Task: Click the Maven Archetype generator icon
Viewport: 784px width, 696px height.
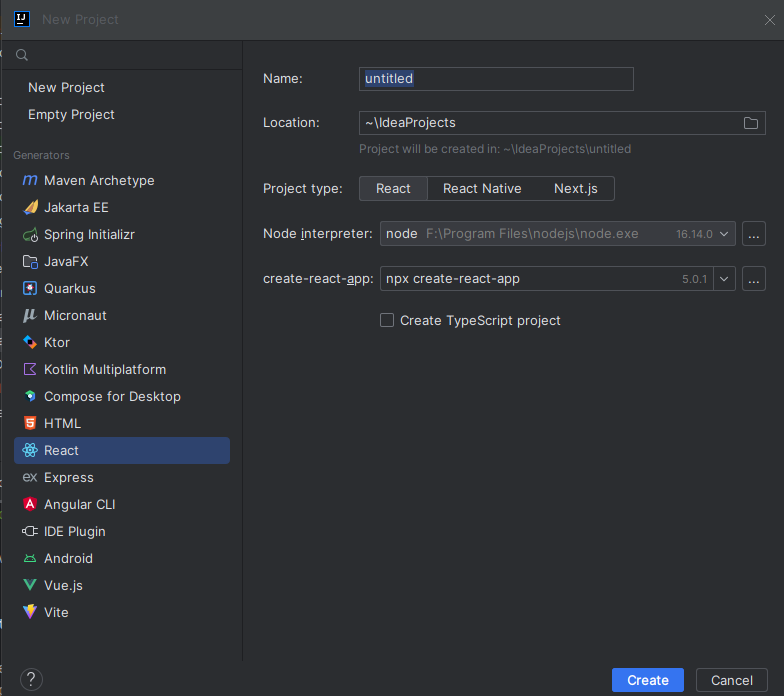Action: (30, 180)
